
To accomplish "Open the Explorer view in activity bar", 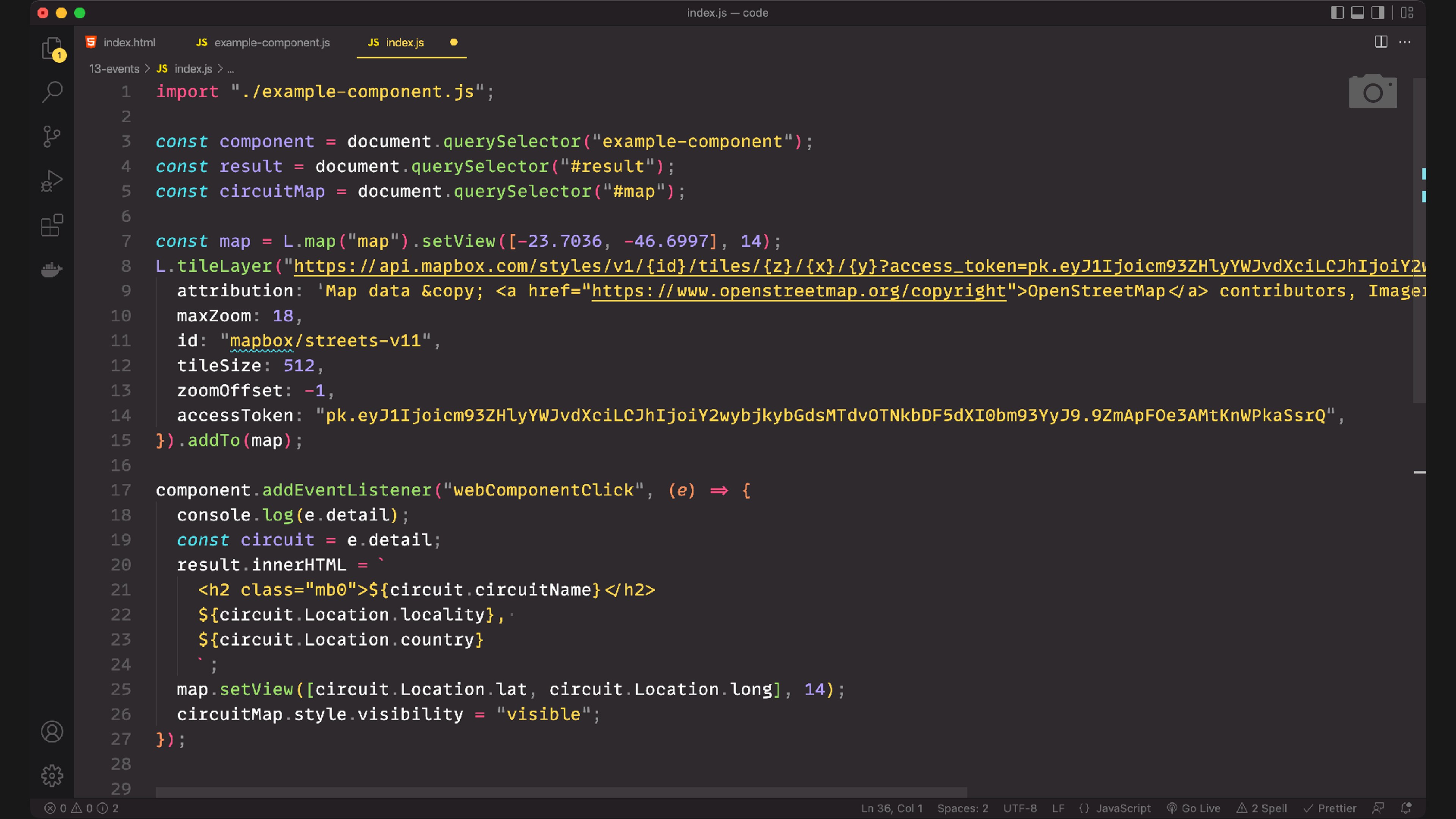I will (52, 48).
